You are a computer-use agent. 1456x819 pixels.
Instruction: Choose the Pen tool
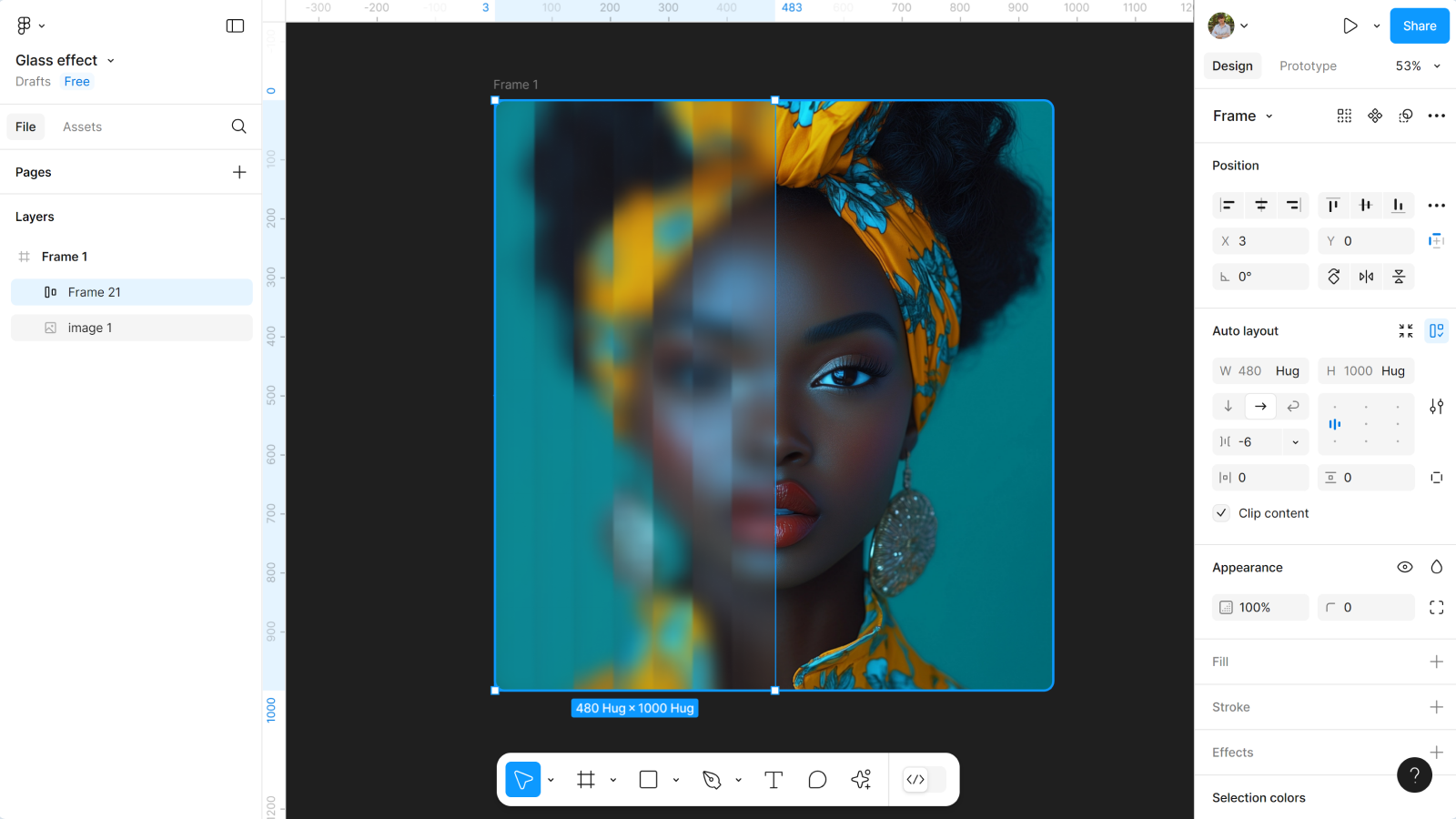click(x=712, y=780)
